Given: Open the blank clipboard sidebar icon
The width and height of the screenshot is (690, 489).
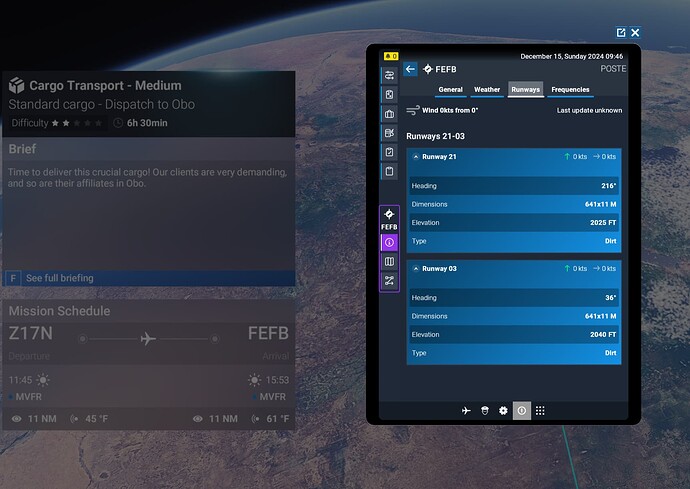Looking at the screenshot, I should click(x=389, y=171).
